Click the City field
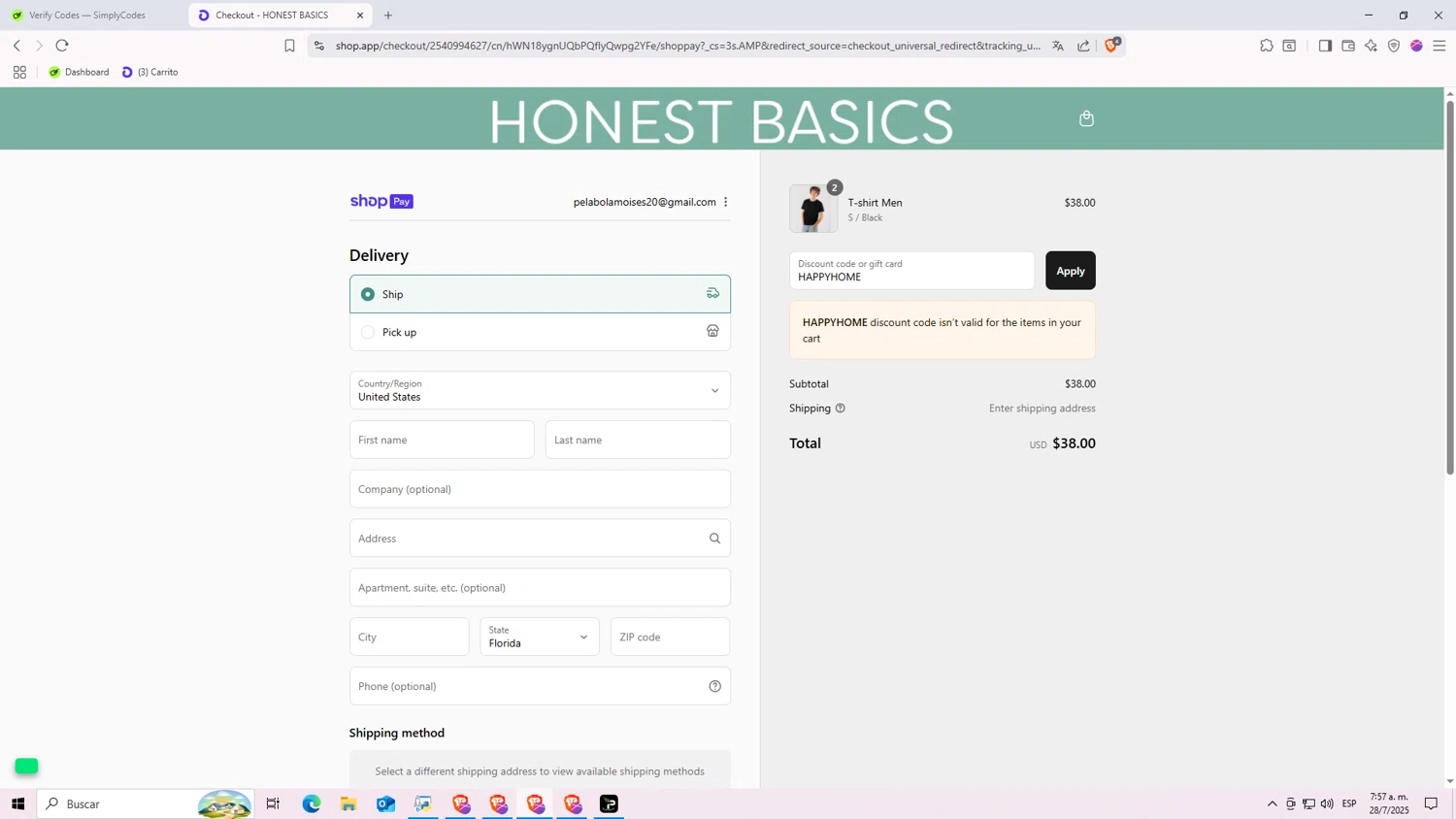Image resolution: width=1456 pixels, height=819 pixels. [409, 637]
